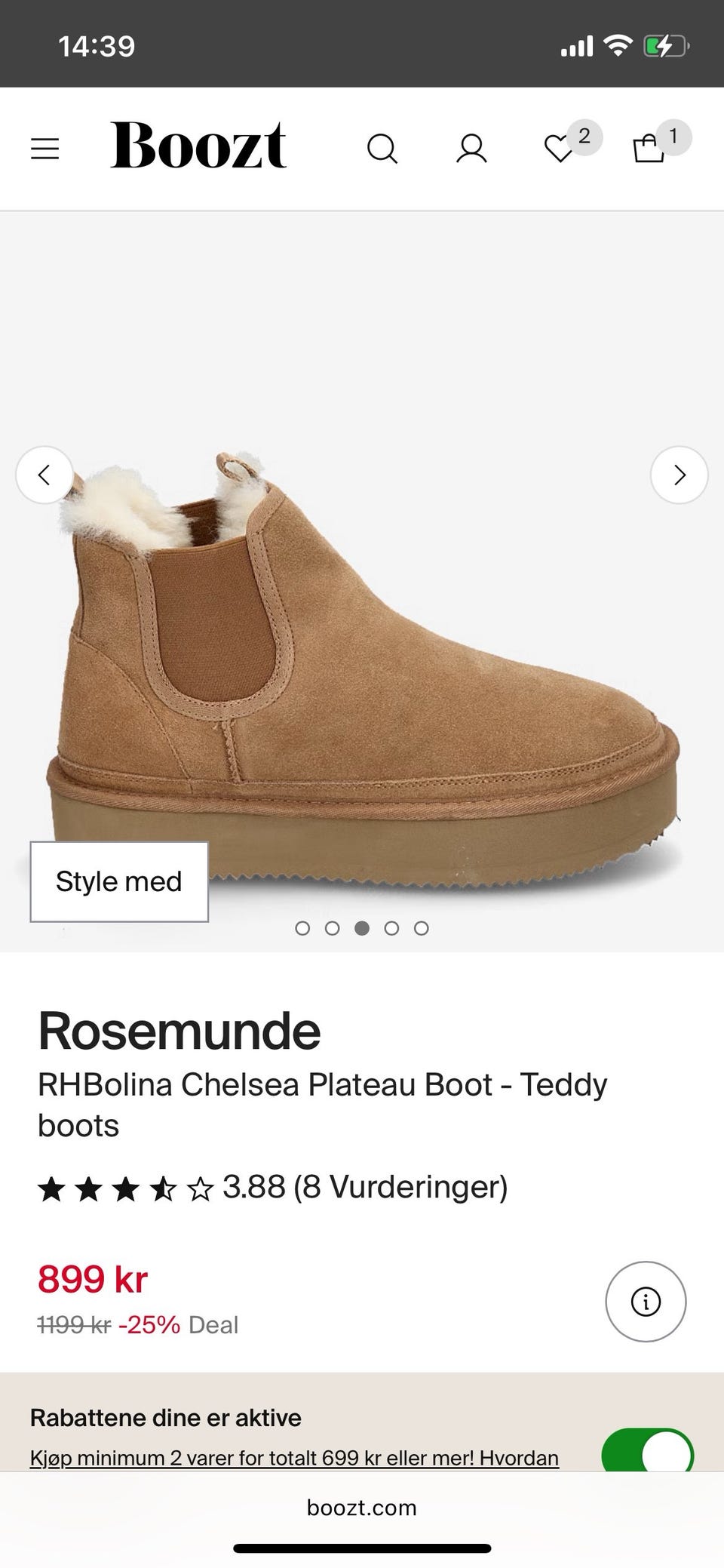This screenshot has height=1568, width=724.
Task: Select the first image carousel dot
Action: click(302, 928)
